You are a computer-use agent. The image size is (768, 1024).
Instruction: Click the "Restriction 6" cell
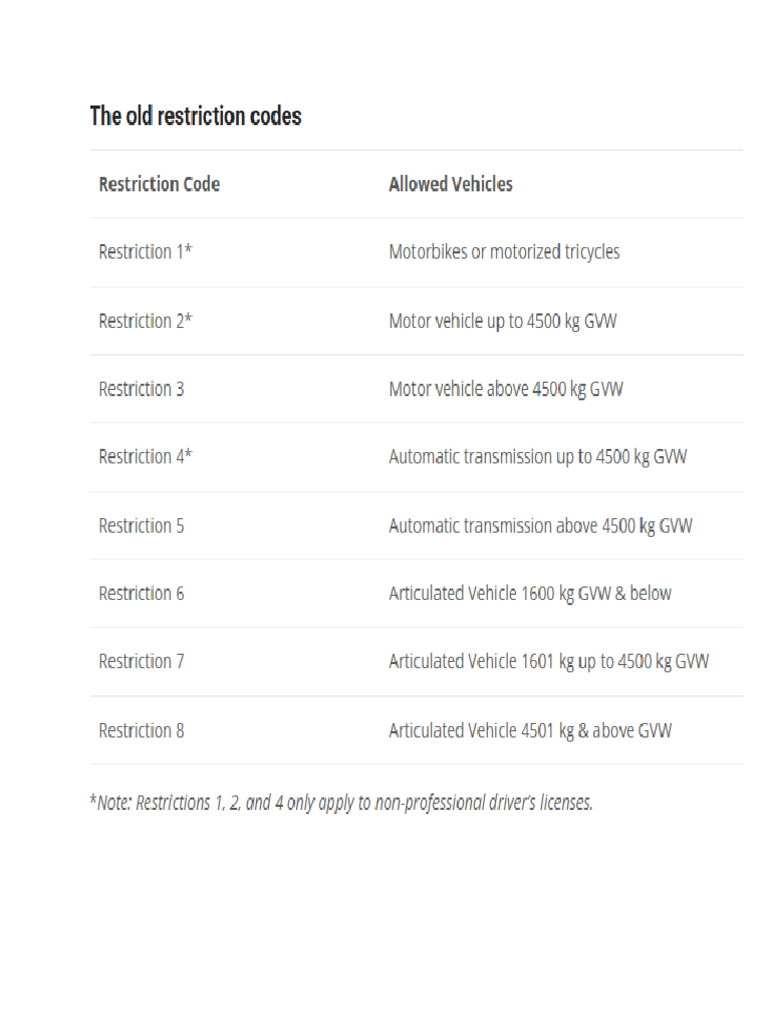pos(141,593)
